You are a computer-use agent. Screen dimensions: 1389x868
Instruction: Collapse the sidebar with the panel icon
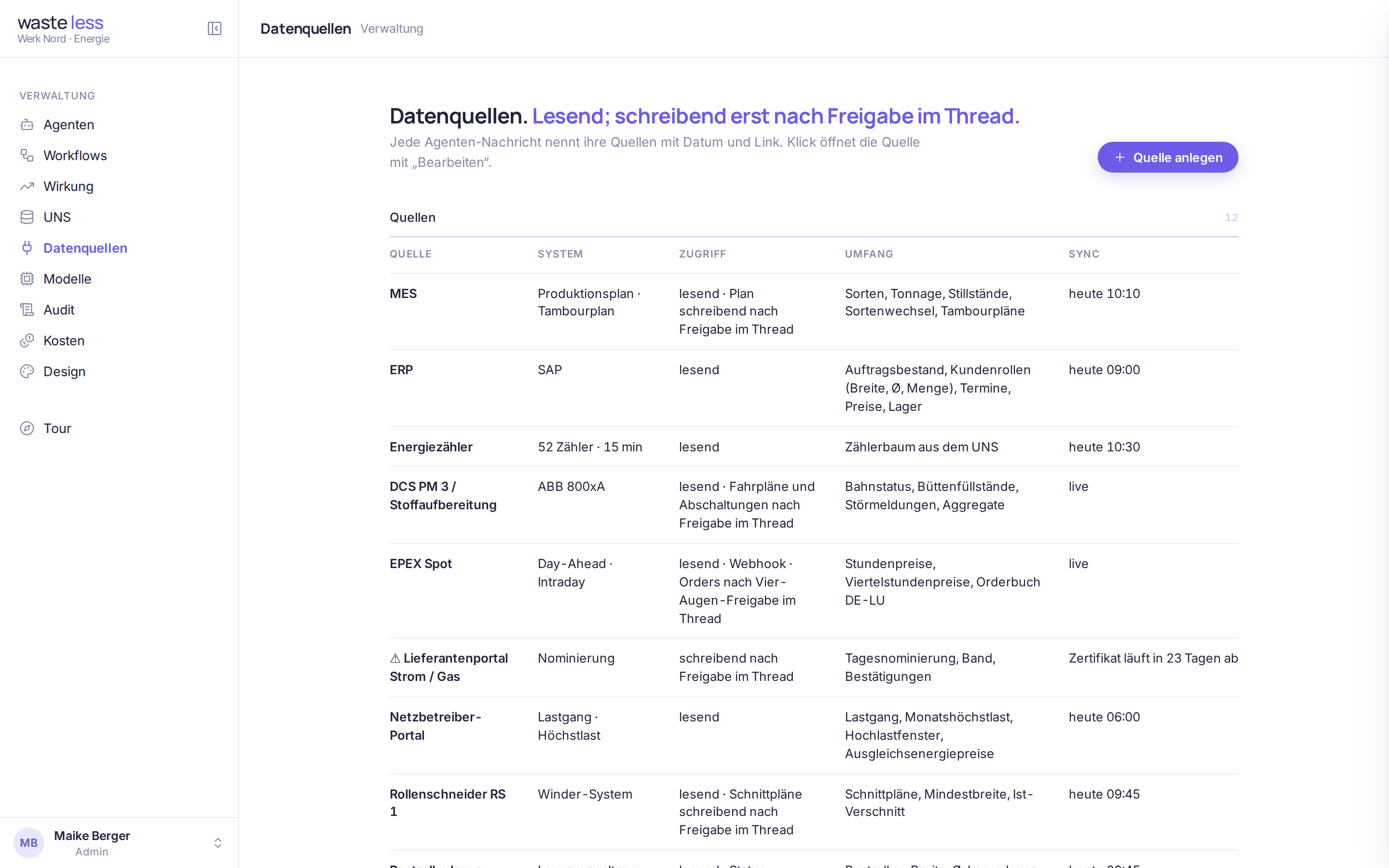click(214, 29)
